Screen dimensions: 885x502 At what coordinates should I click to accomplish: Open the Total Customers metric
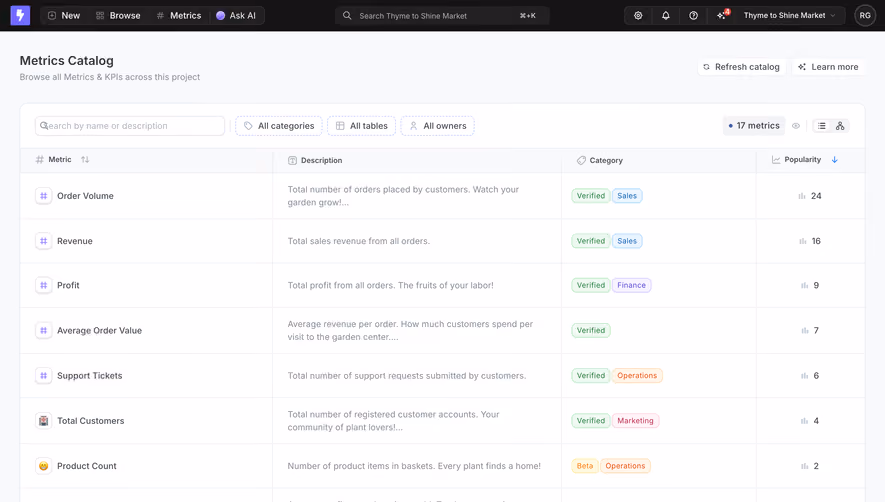click(x=90, y=421)
